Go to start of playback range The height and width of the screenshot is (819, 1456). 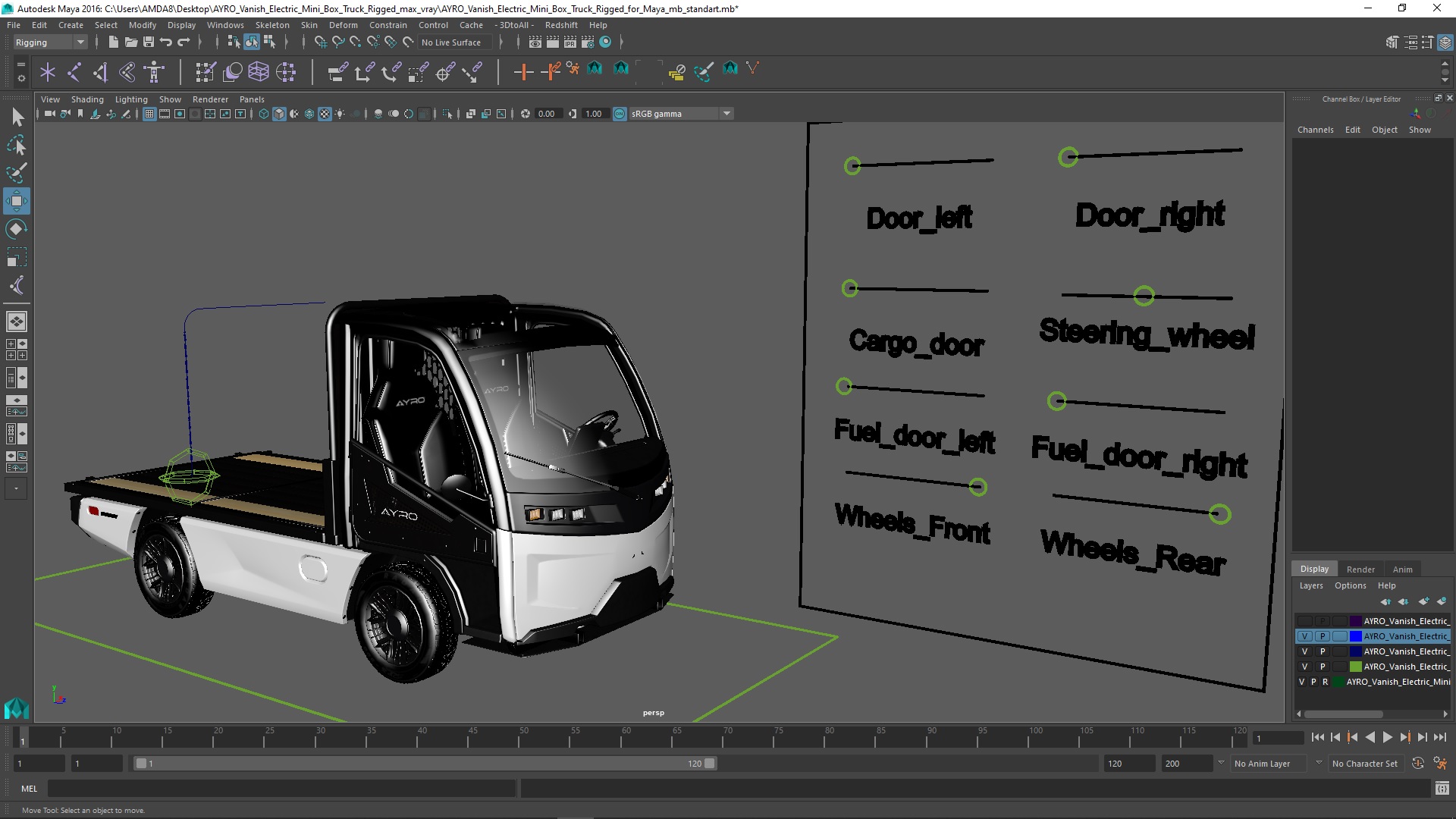click(x=1317, y=737)
